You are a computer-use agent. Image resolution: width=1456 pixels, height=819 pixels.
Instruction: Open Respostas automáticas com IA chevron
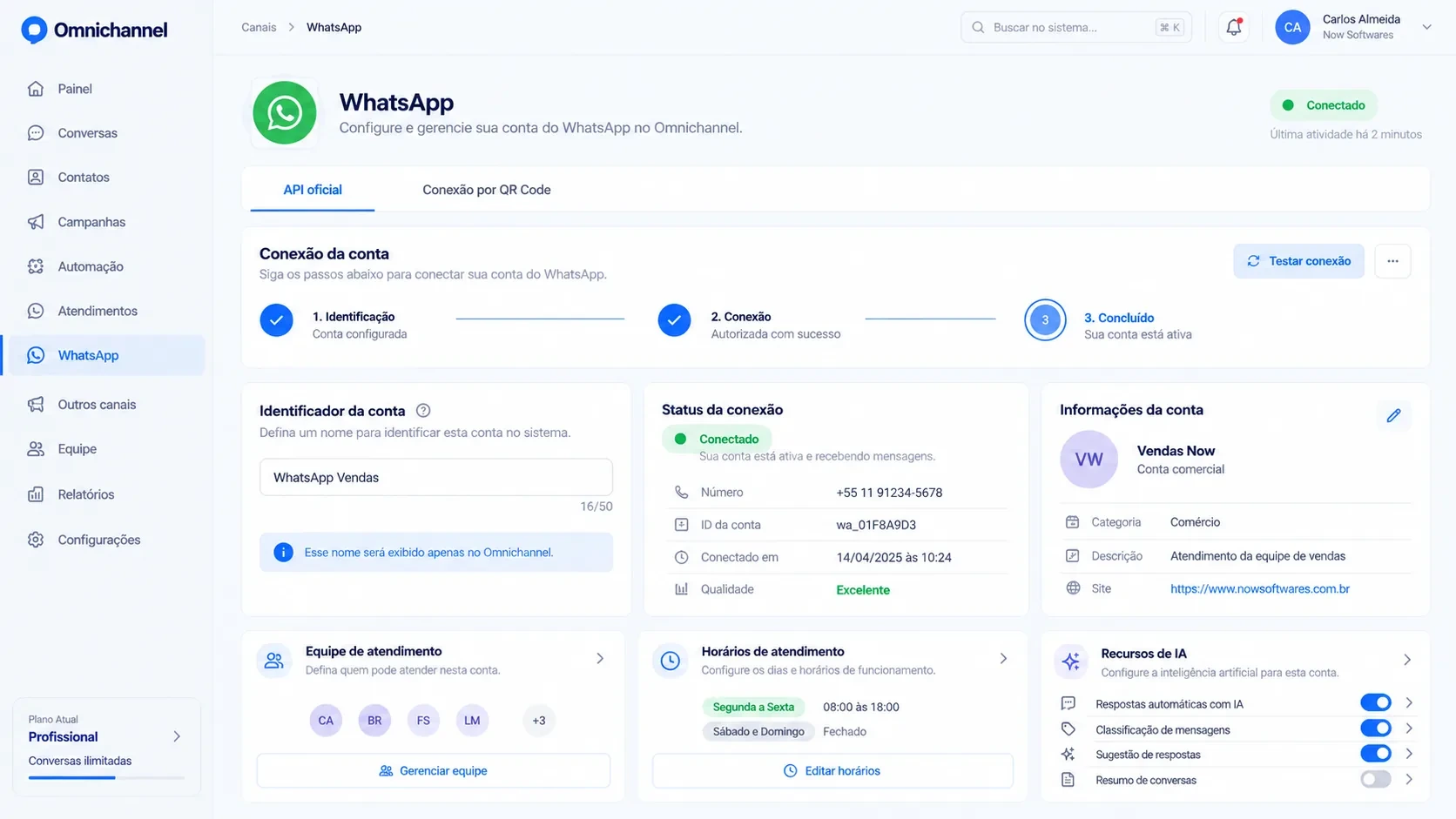point(1409,702)
